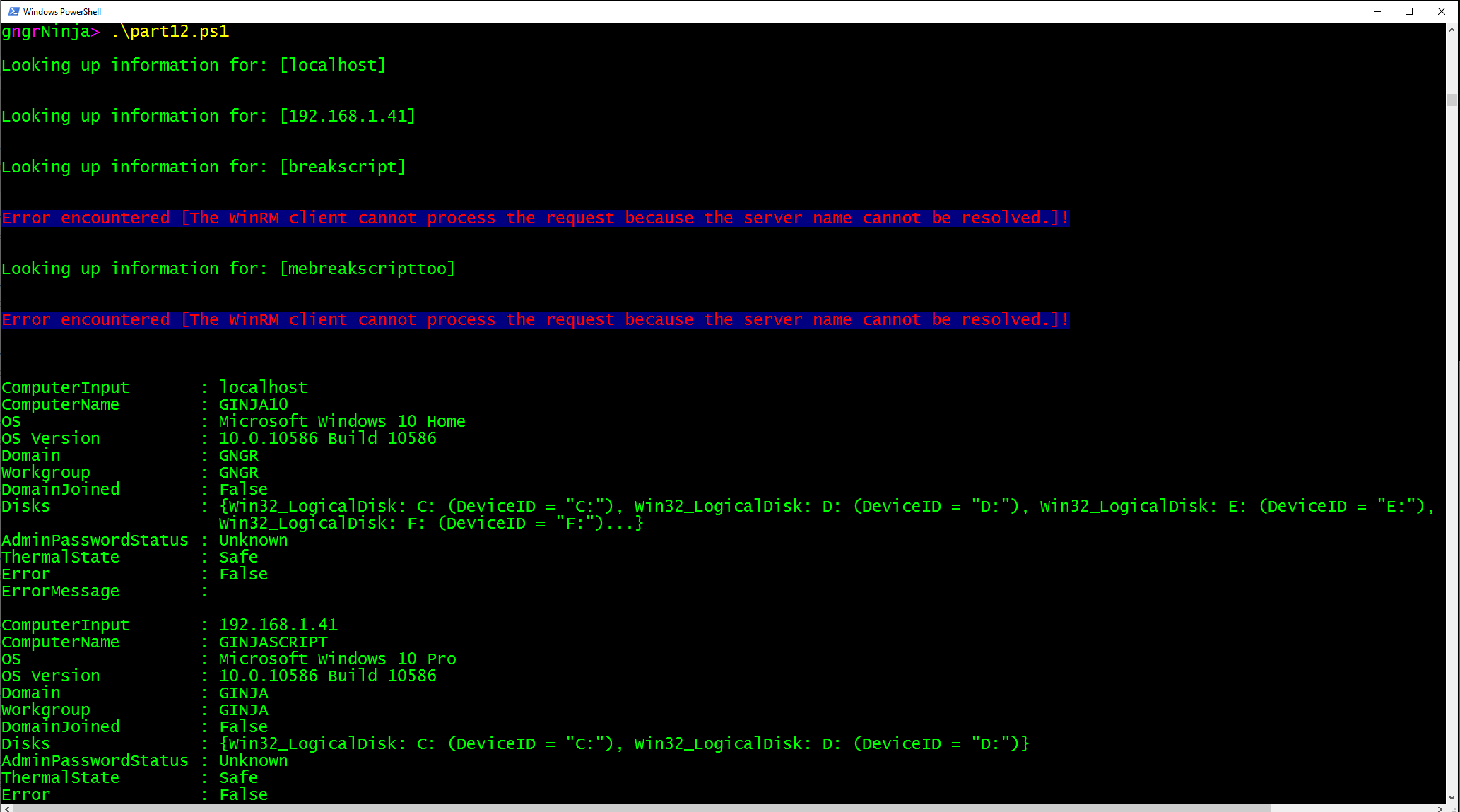
Task: Click the PowerShell icon in title bar
Action: (x=13, y=11)
